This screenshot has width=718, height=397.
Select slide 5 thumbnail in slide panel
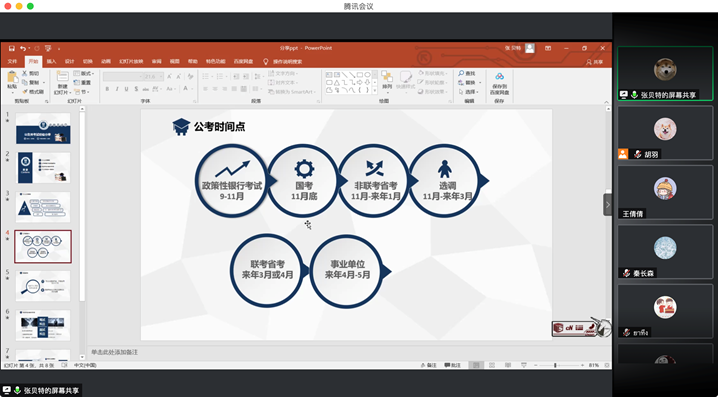point(43,285)
